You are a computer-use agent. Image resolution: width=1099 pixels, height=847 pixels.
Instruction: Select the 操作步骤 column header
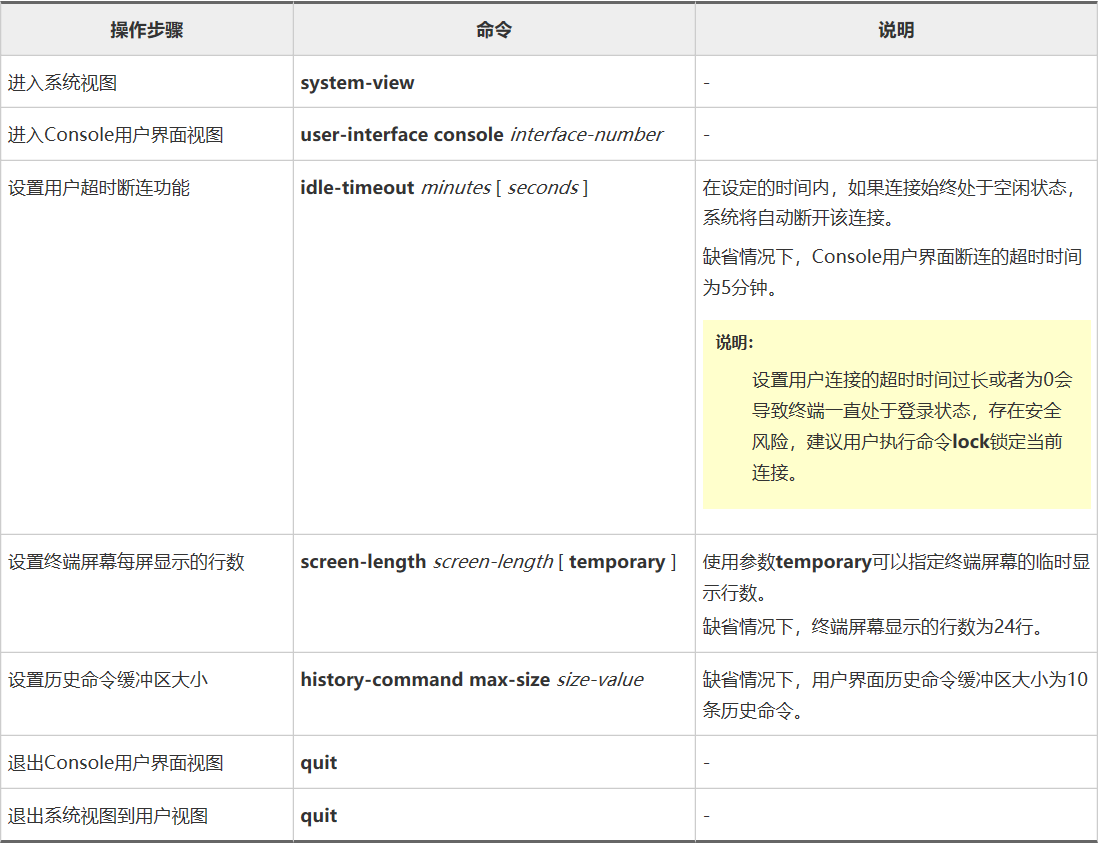click(146, 29)
